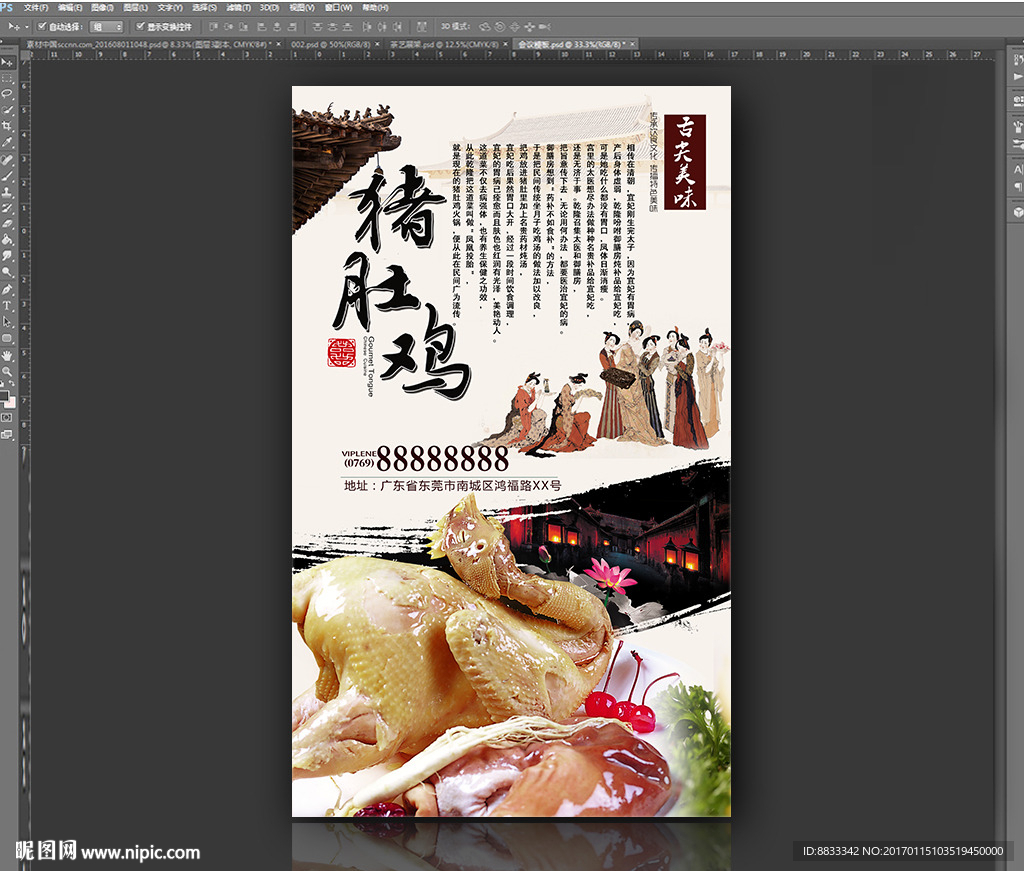
Task: Open the 视图(V) menu
Action: click(302, 8)
